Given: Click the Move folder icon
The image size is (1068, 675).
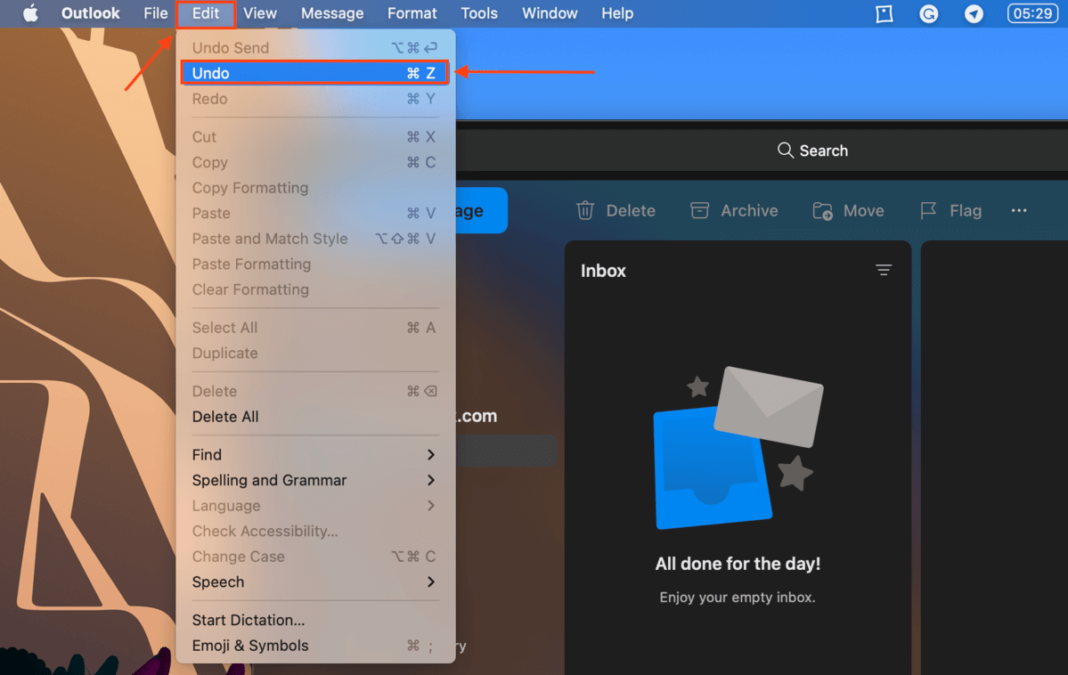Looking at the screenshot, I should click(x=822, y=211).
